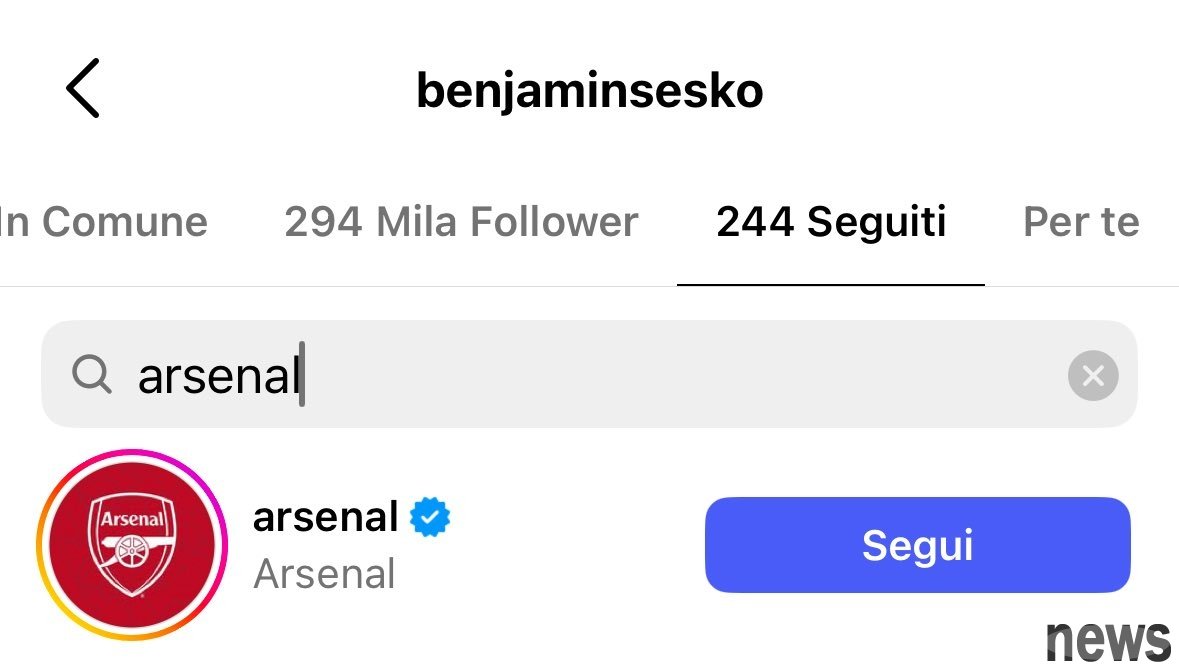Image resolution: width=1179 pixels, height=667 pixels.
Task: Open the arsenal username link
Action: 326,517
